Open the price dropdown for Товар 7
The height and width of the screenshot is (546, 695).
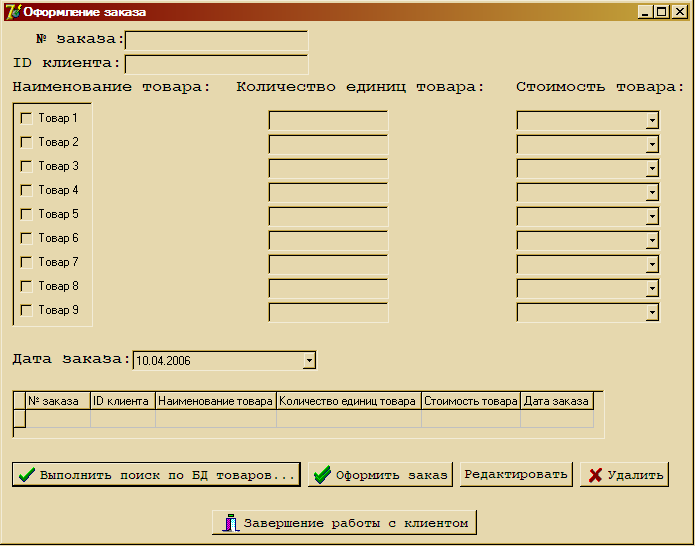[652, 264]
